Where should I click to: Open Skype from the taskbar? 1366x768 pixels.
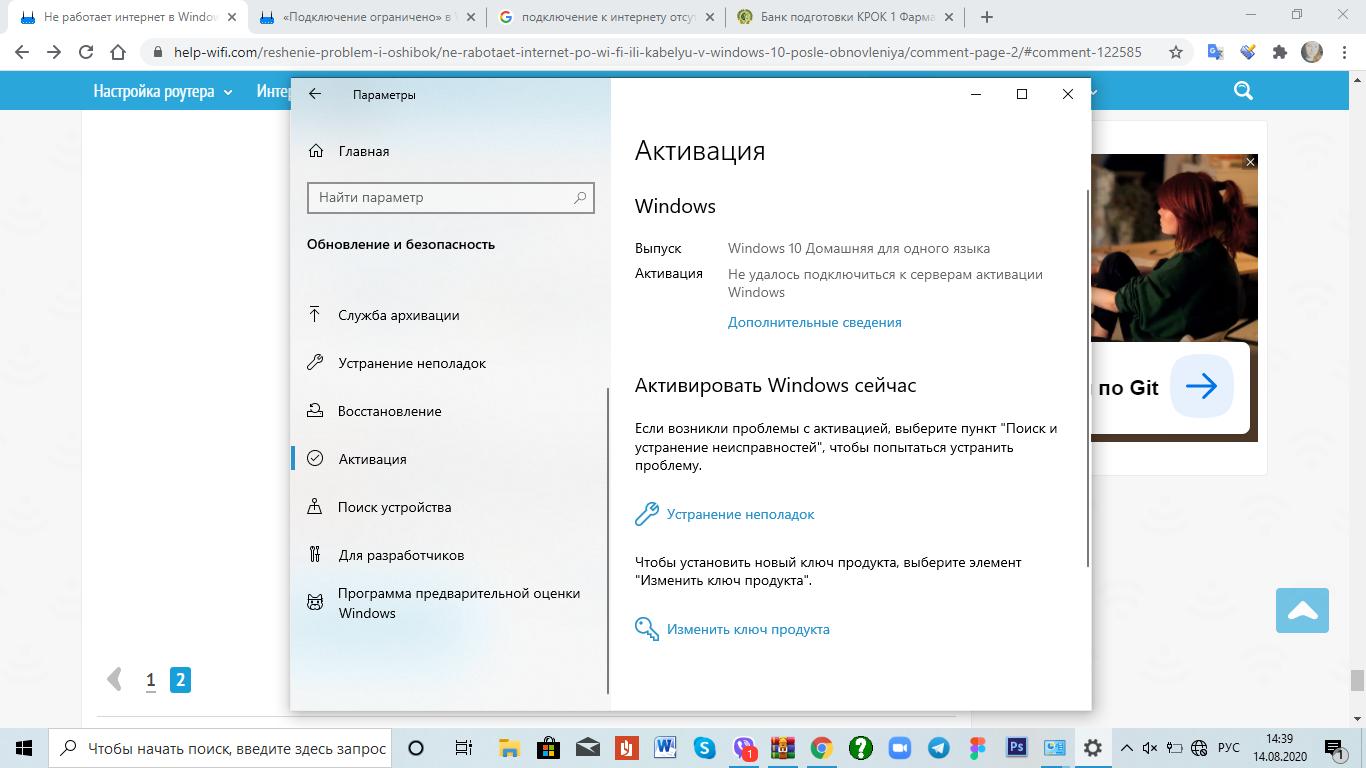704,748
